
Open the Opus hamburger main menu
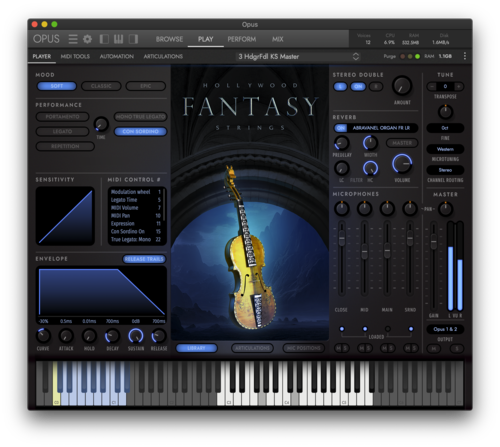pos(73,39)
